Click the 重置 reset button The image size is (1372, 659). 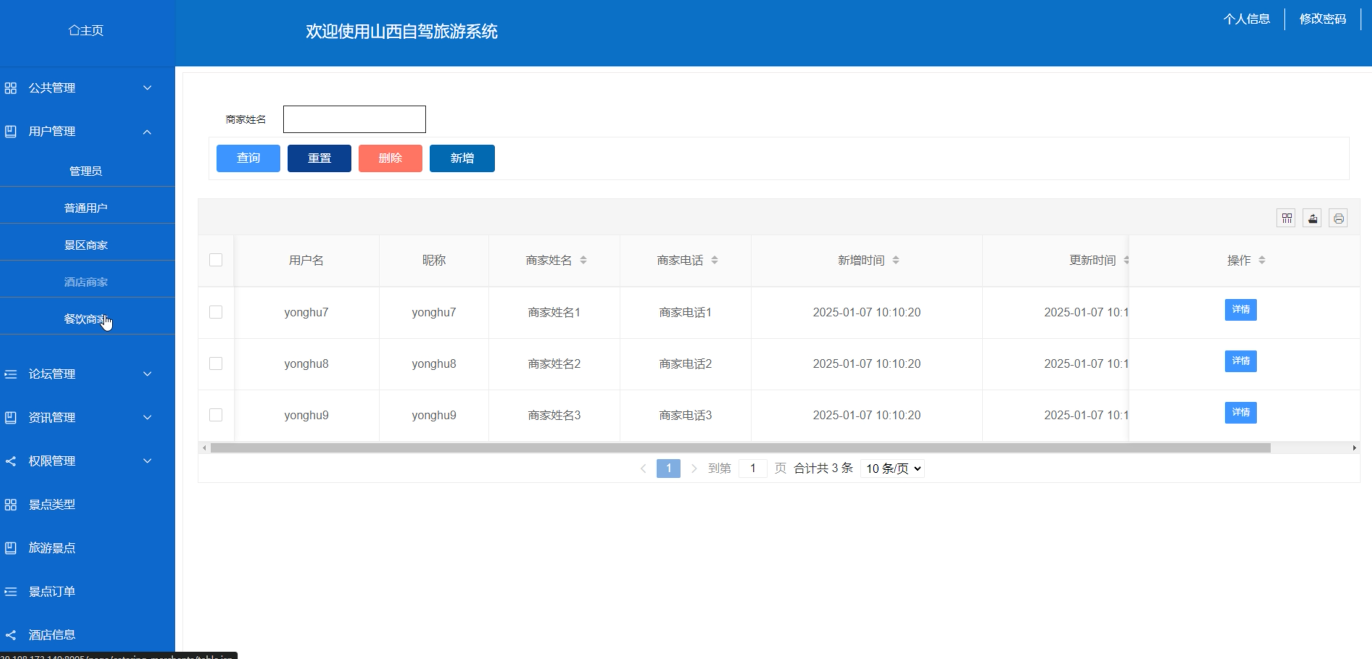(x=319, y=158)
